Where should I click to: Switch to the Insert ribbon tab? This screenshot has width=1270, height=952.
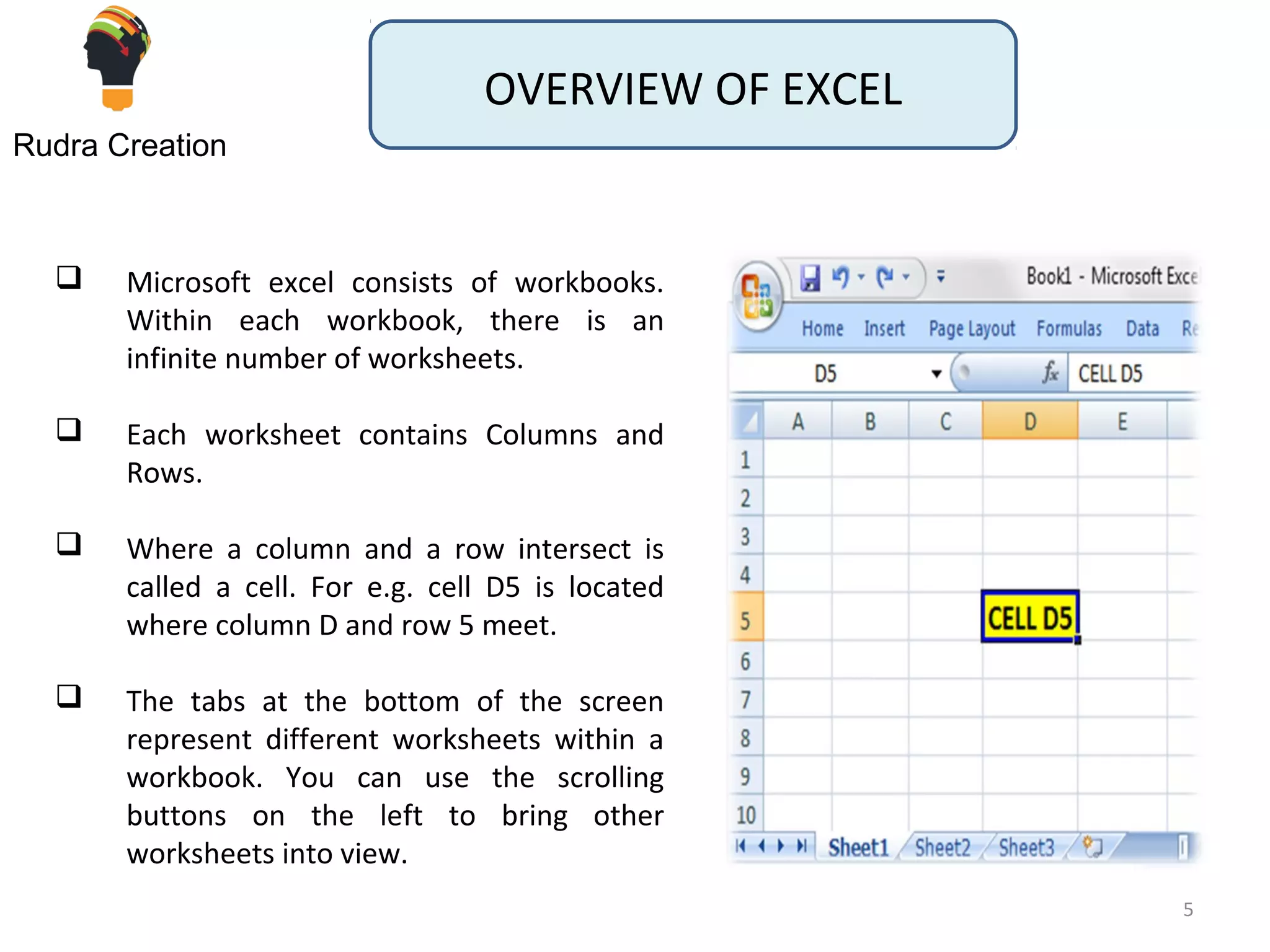884,328
